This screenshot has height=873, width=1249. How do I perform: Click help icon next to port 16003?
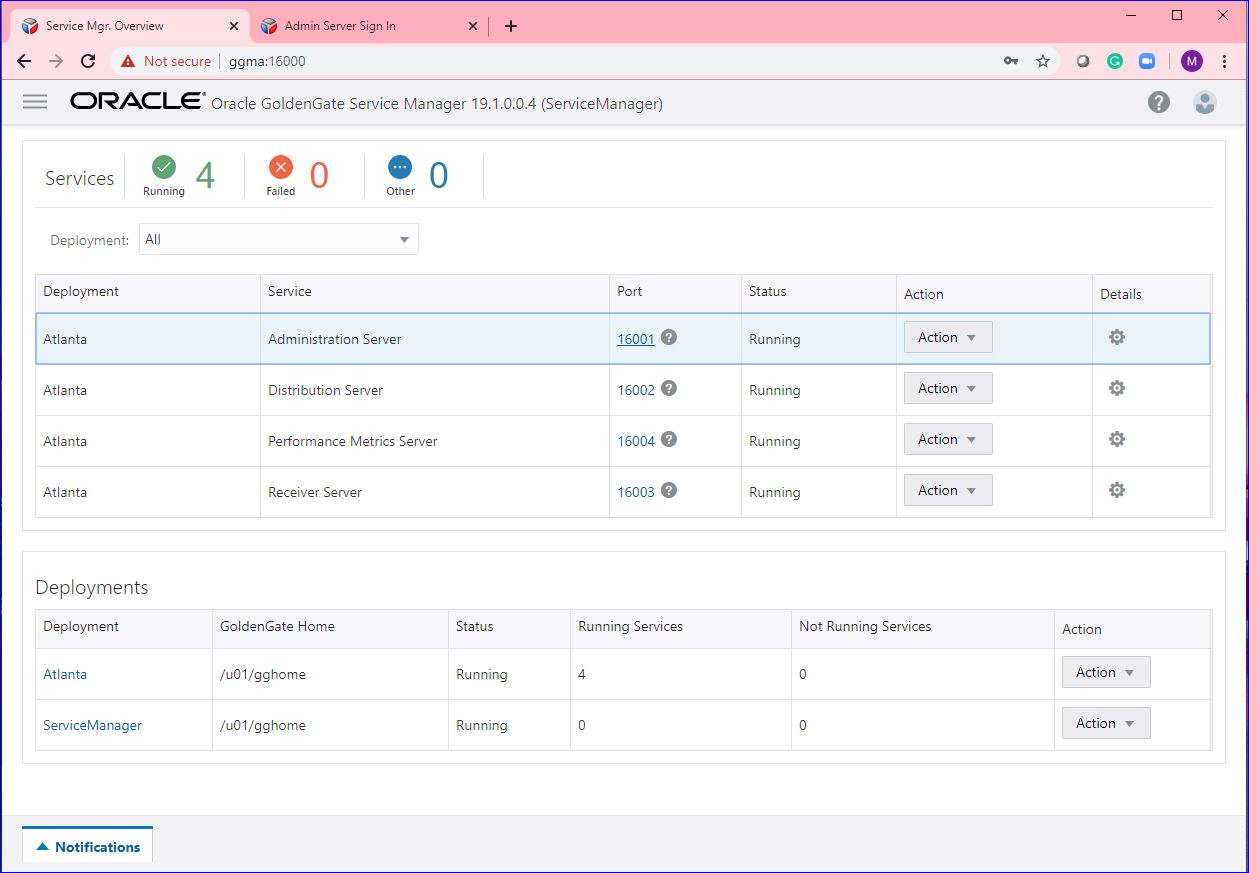(669, 490)
